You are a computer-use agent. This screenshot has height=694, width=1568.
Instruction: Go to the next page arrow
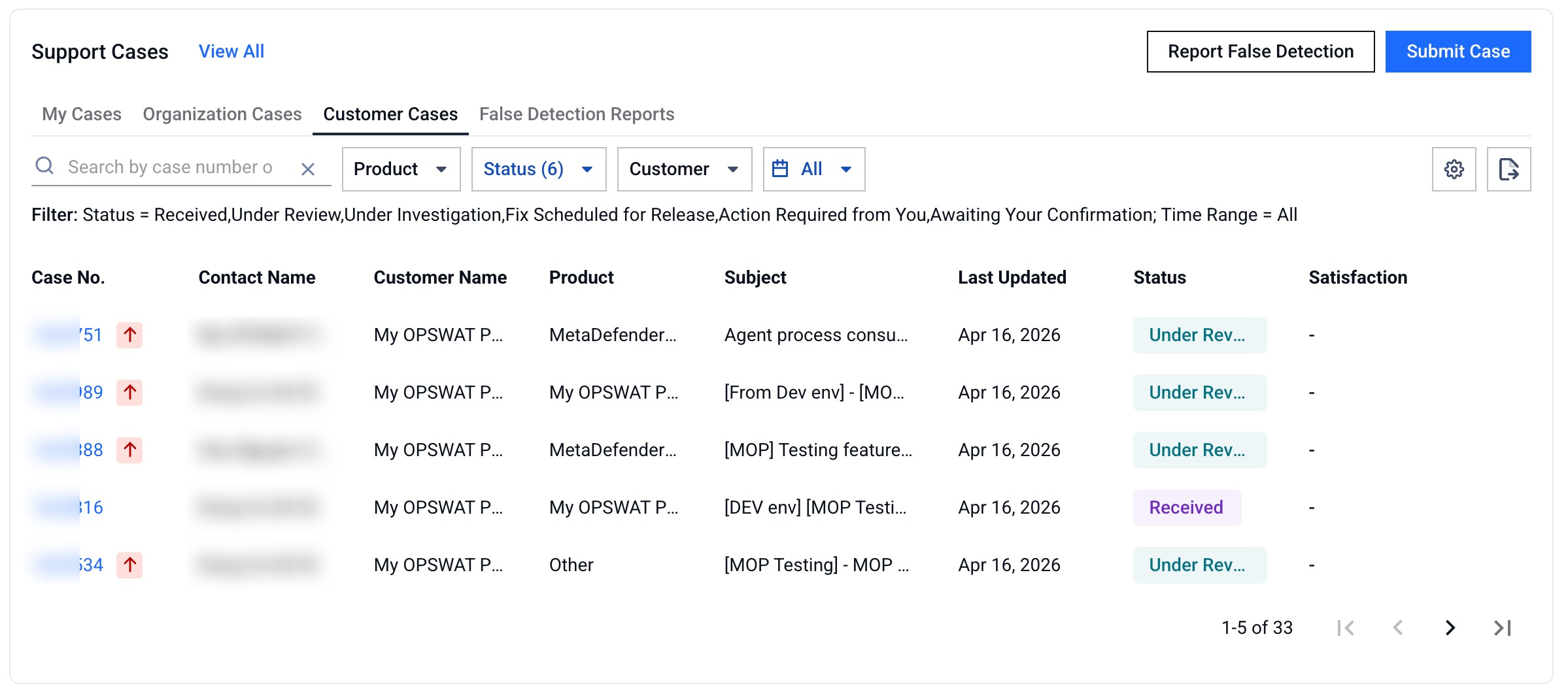1450,628
